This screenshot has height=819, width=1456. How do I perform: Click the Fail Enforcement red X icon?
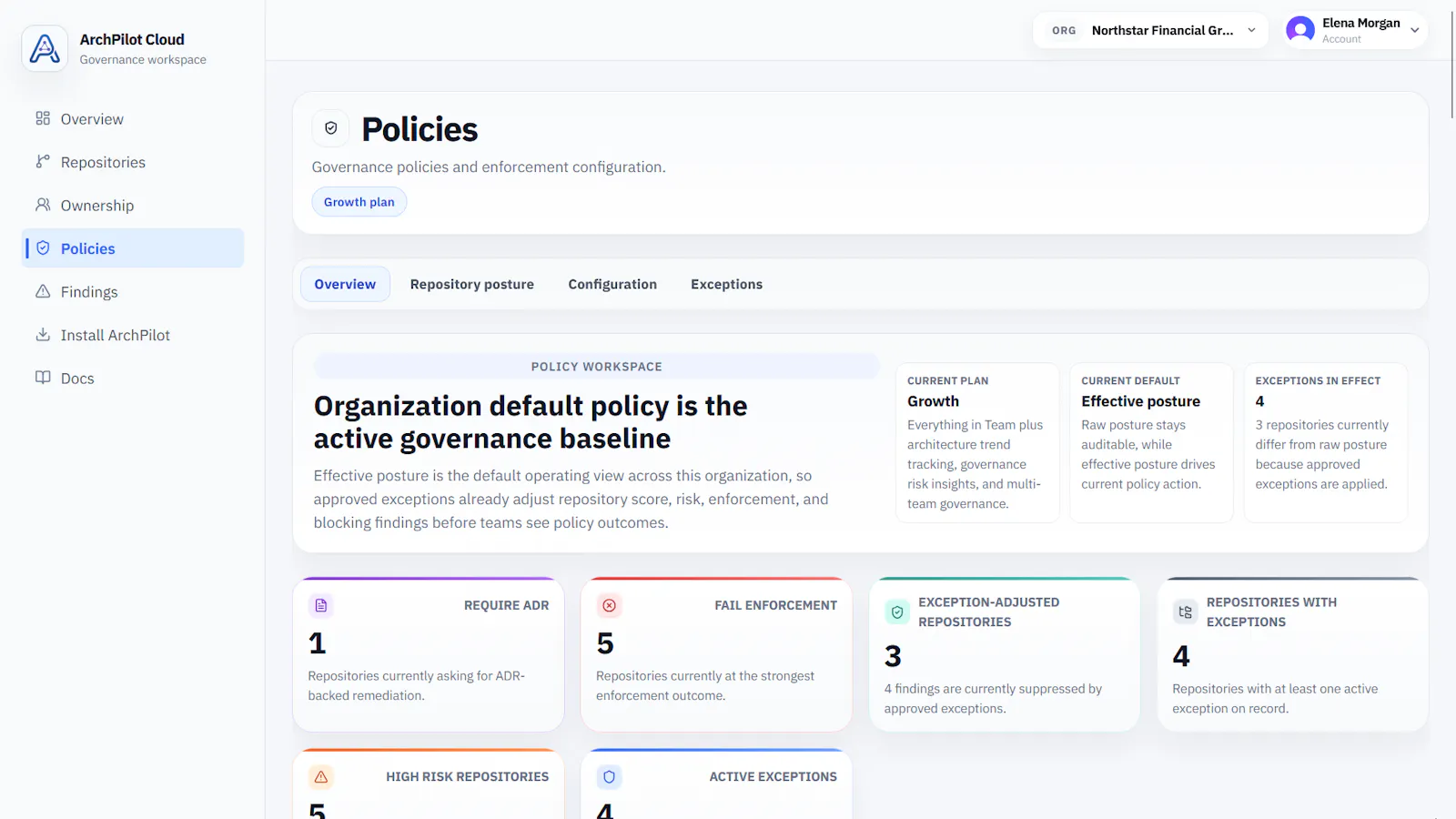point(610,605)
